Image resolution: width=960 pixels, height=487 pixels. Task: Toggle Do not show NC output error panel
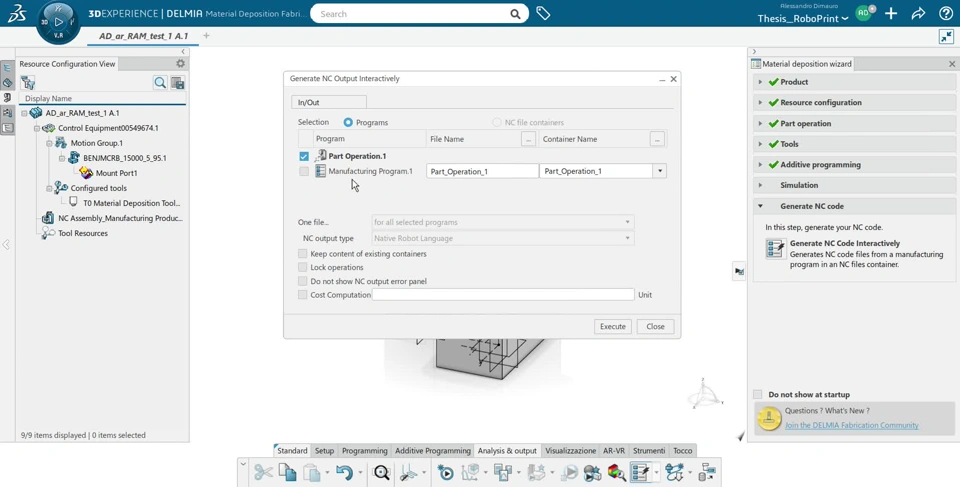click(x=302, y=281)
